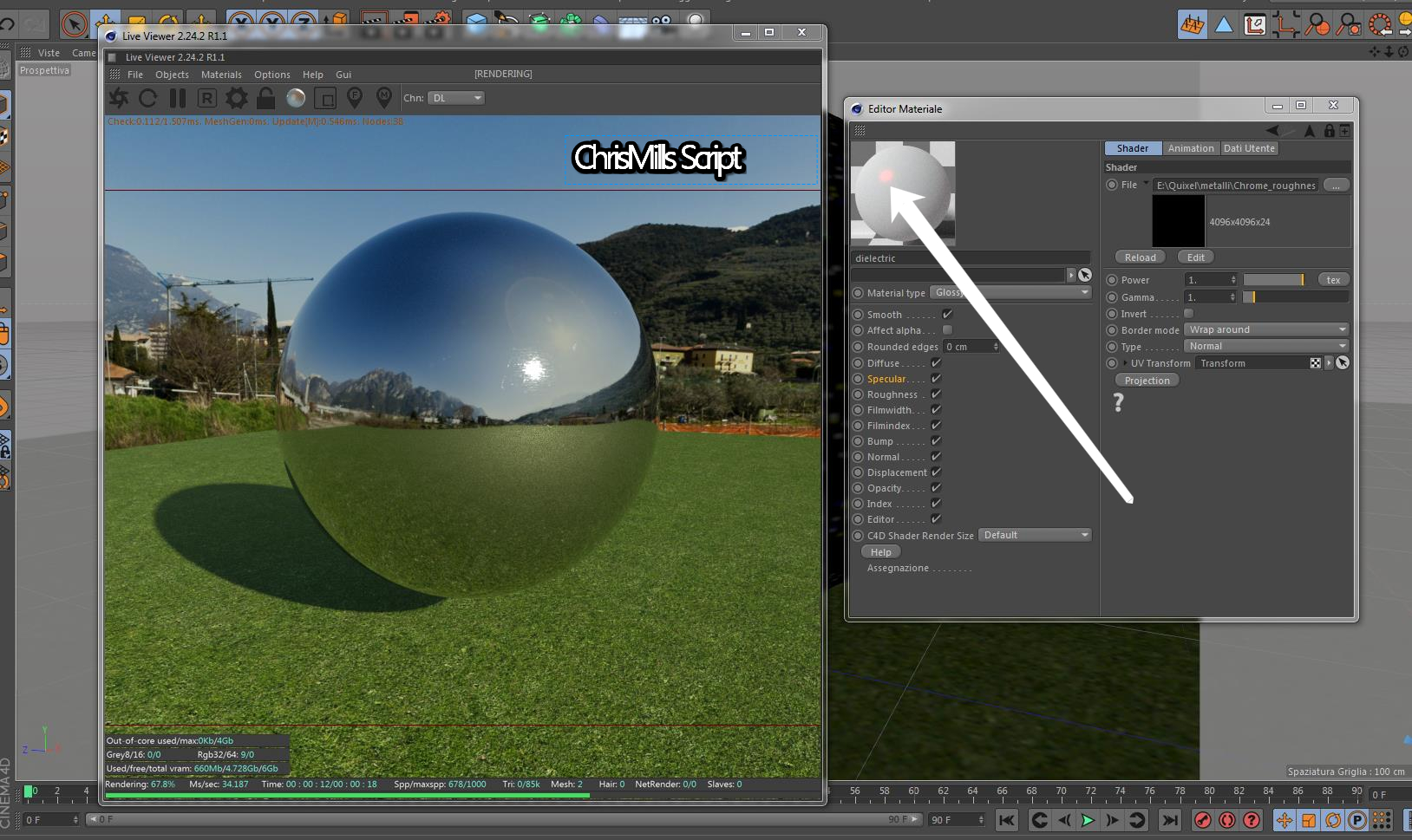This screenshot has width=1412, height=840.
Task: Open the Chn channel dropdown
Action: click(x=456, y=98)
